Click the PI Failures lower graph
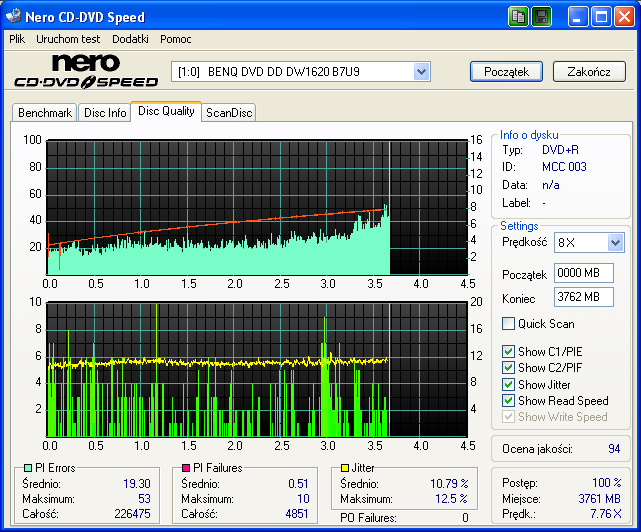 tap(257, 370)
